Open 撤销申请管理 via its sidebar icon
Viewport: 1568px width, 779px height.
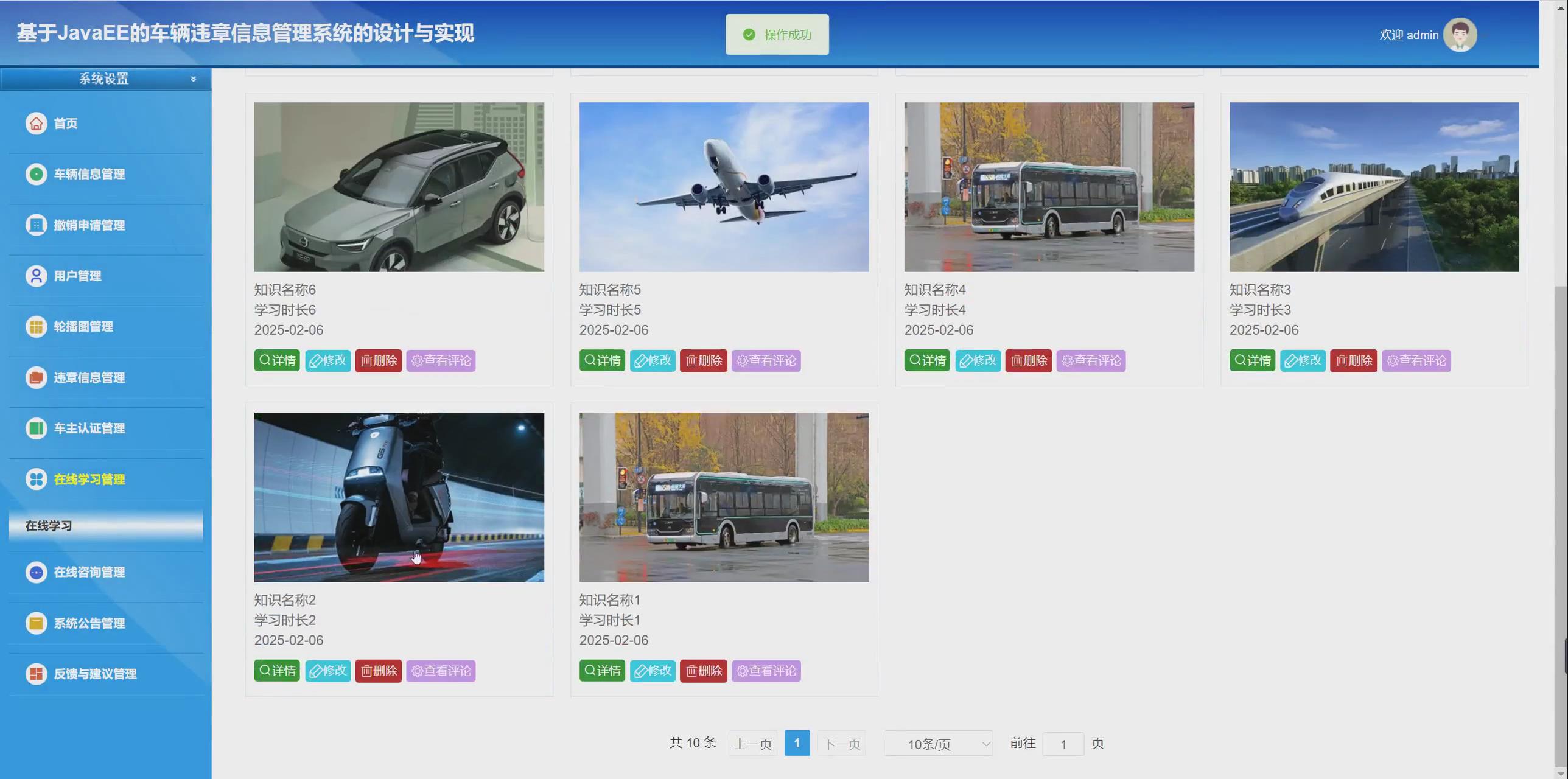[x=36, y=225]
